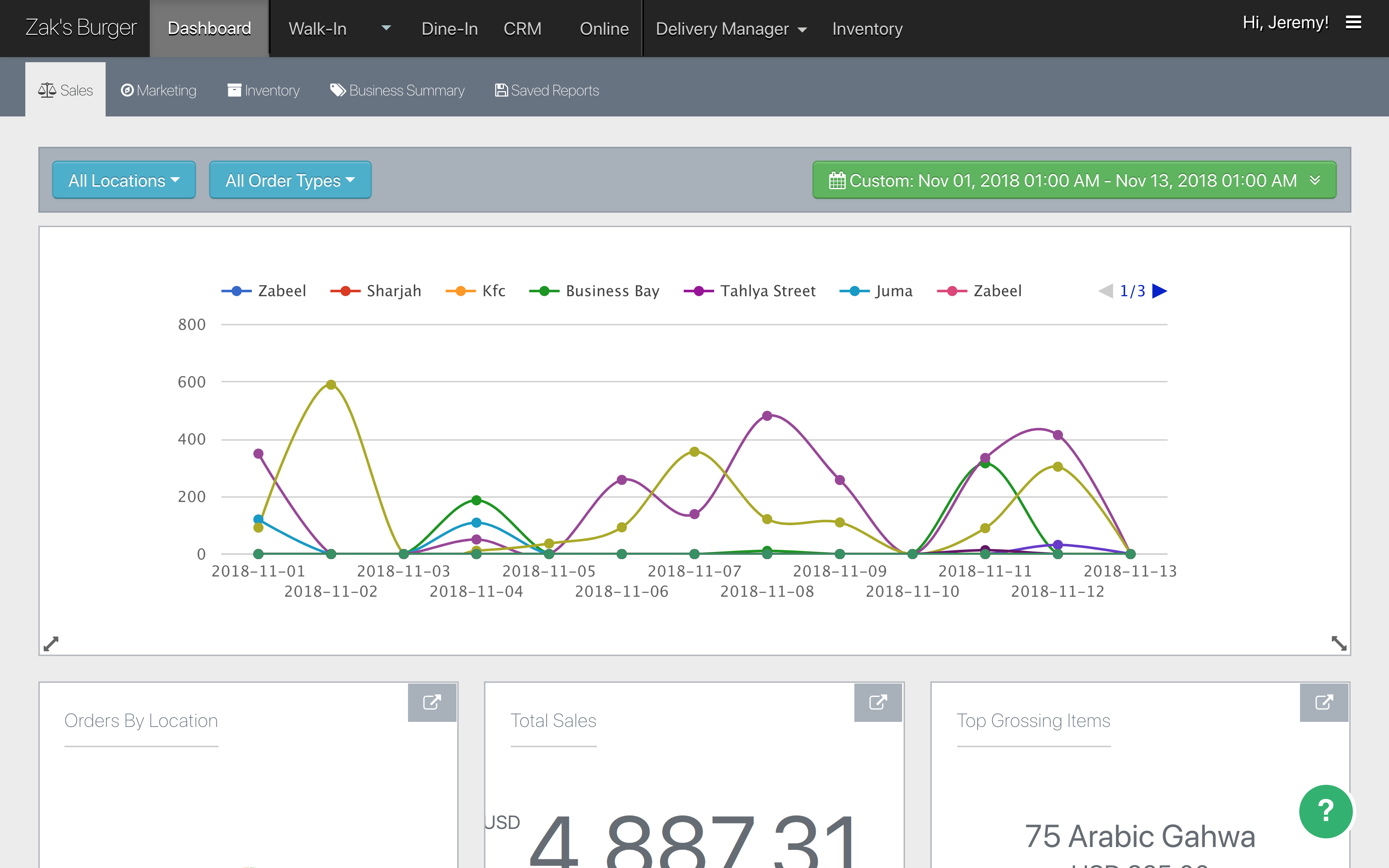Viewport: 1389px width, 868px height.
Task: Hide the Tahlya Street legend series
Action: pos(768,291)
